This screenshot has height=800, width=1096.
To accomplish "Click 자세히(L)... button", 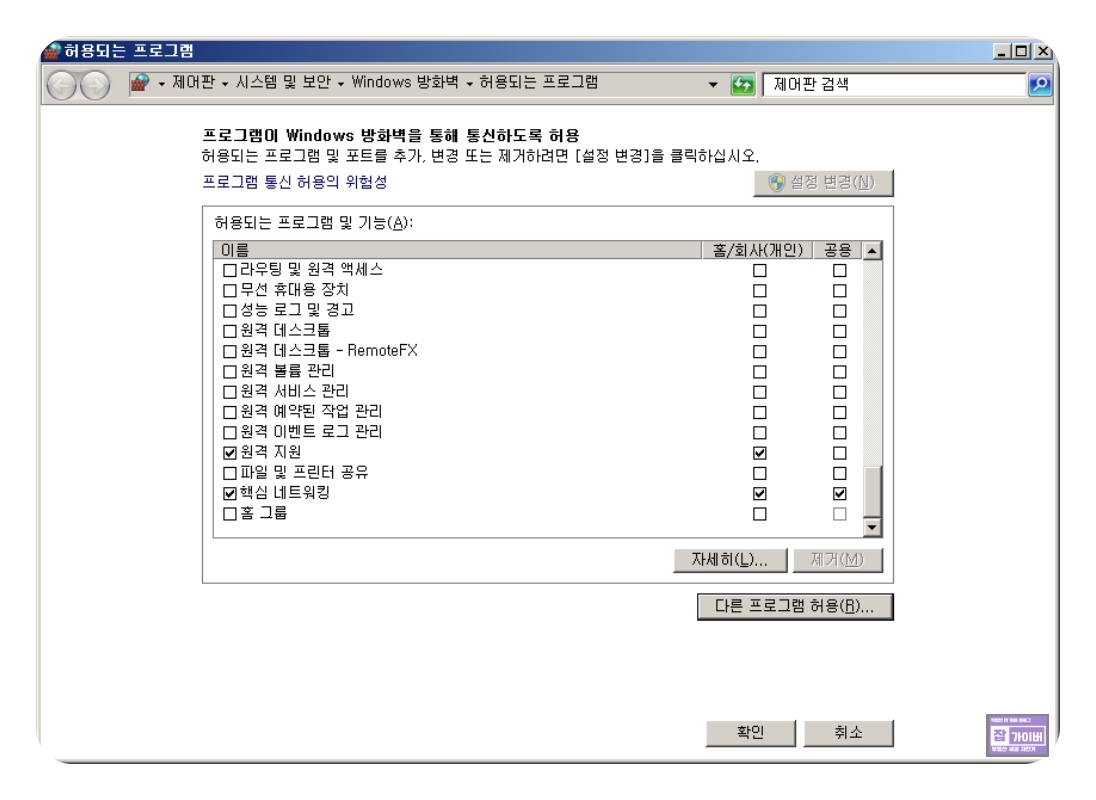I will (x=730, y=560).
